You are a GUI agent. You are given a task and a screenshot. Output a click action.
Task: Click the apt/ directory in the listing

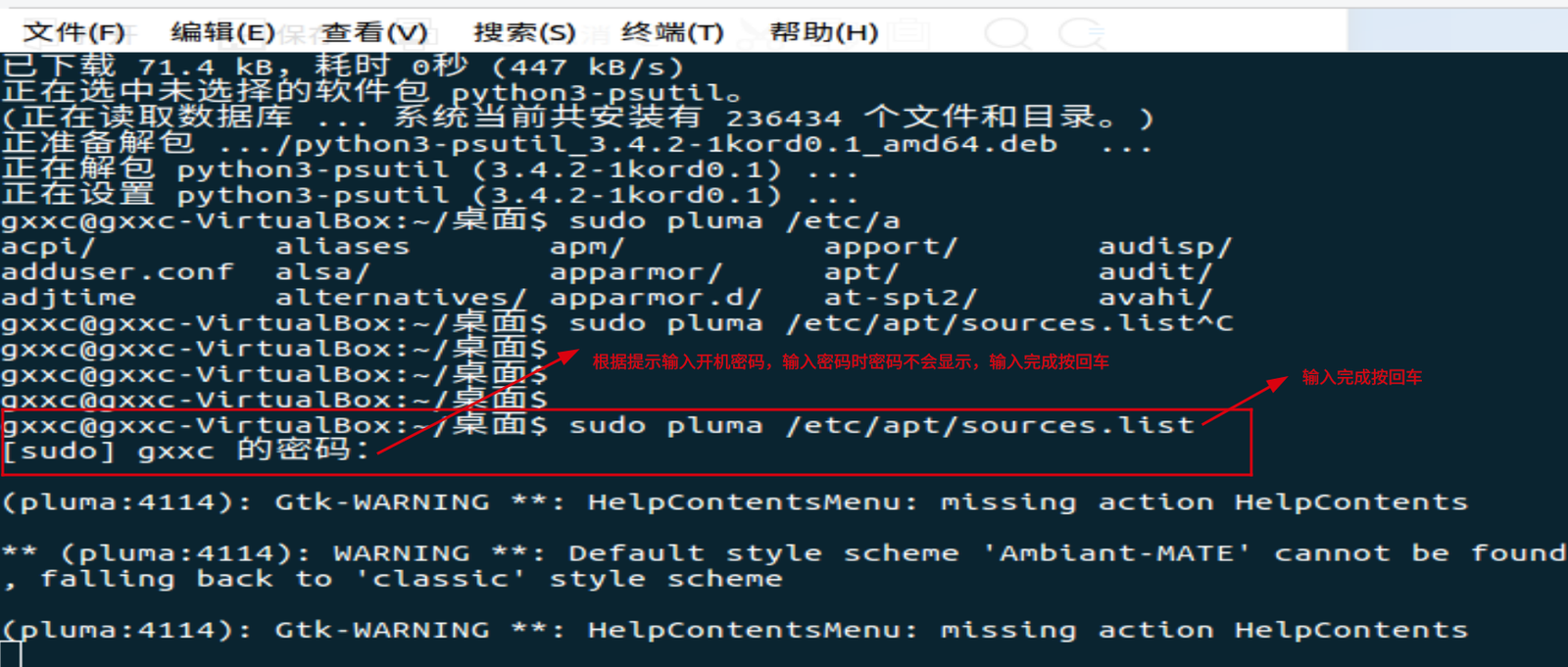860,272
